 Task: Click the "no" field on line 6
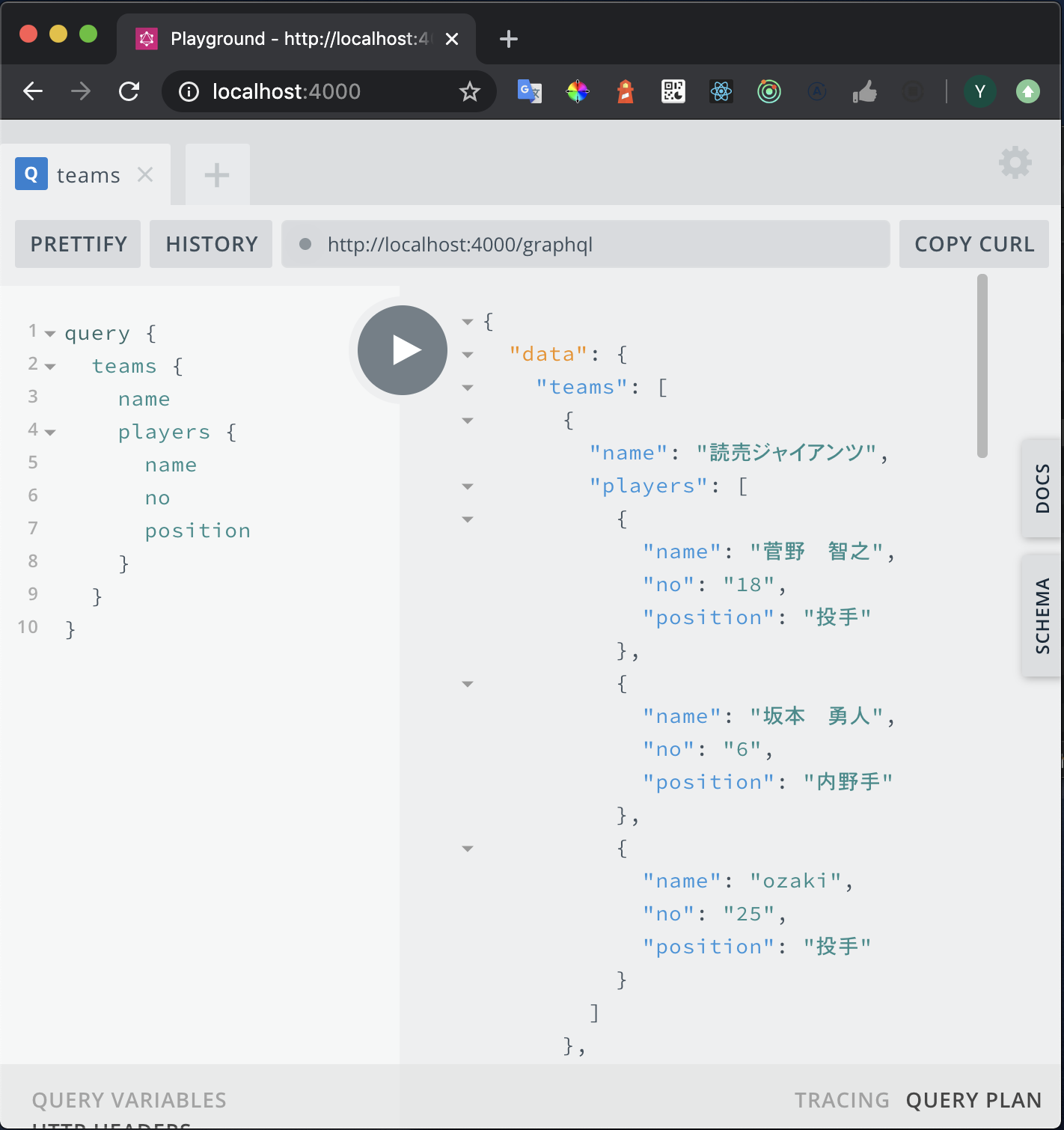pos(158,498)
